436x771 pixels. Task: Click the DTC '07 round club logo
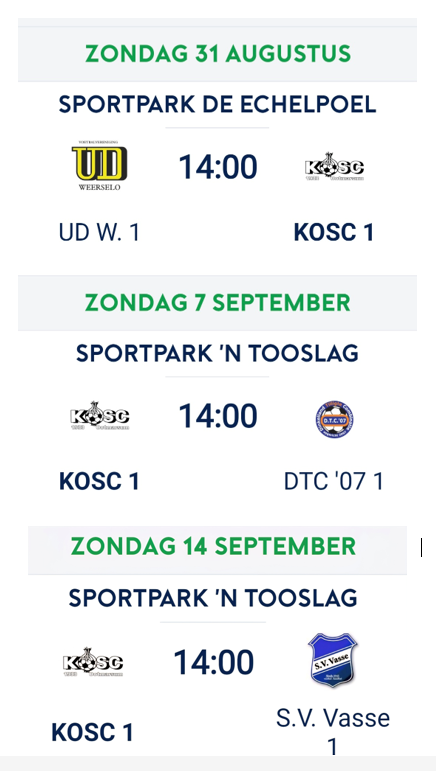pos(334,419)
